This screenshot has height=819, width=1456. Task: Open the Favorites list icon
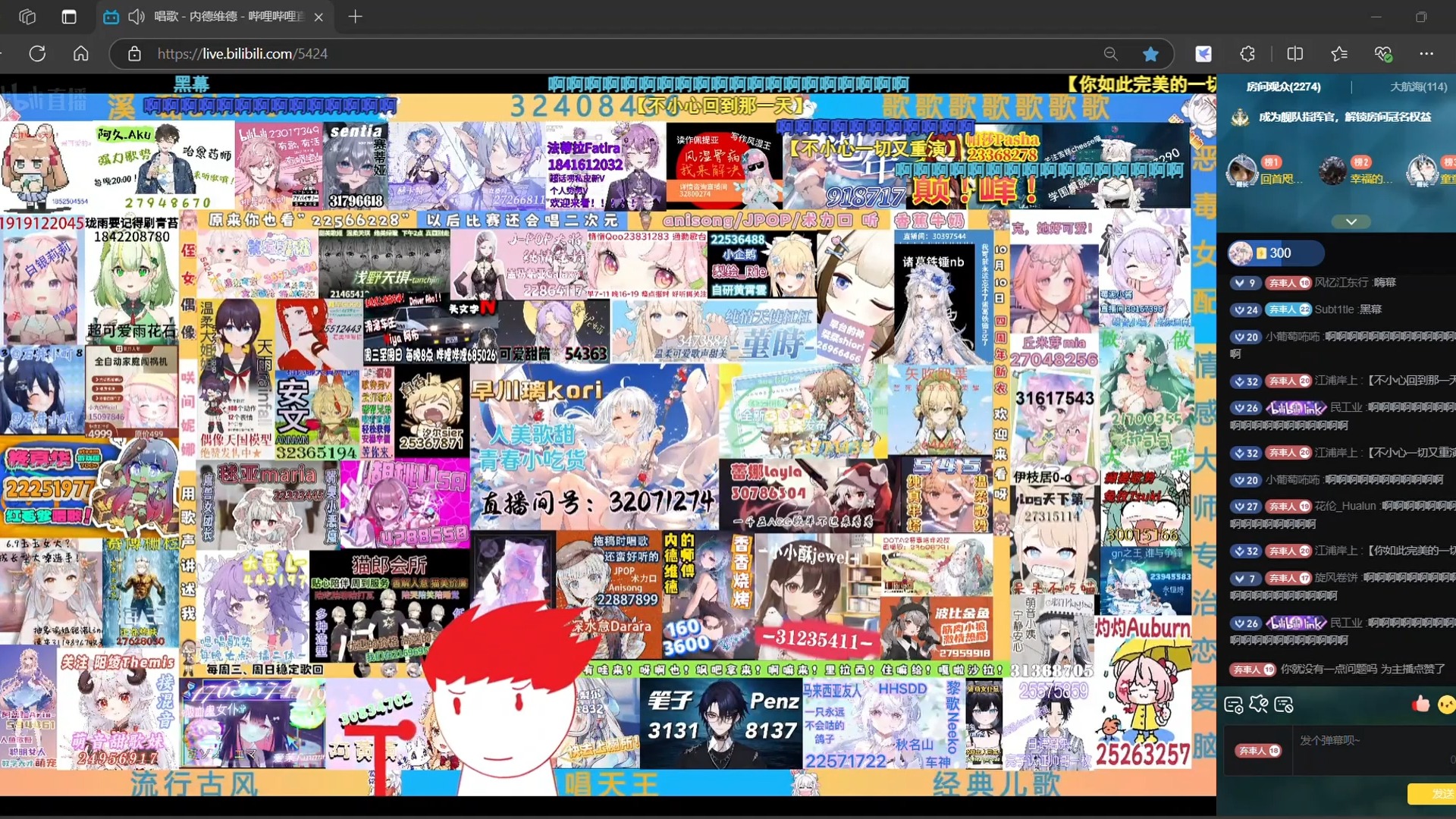pos(1339,54)
